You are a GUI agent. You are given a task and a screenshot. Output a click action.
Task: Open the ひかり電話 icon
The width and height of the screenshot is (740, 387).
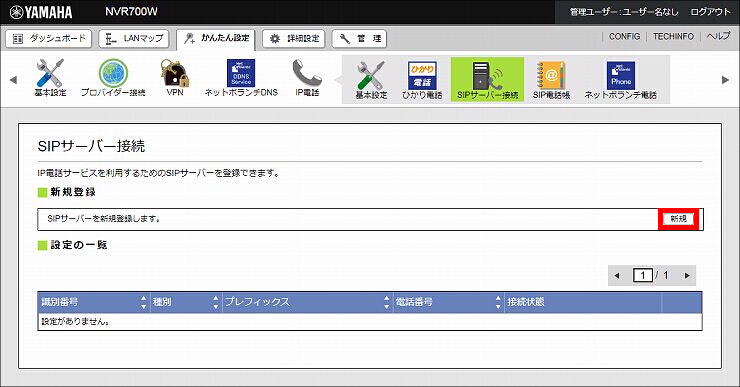point(422,80)
